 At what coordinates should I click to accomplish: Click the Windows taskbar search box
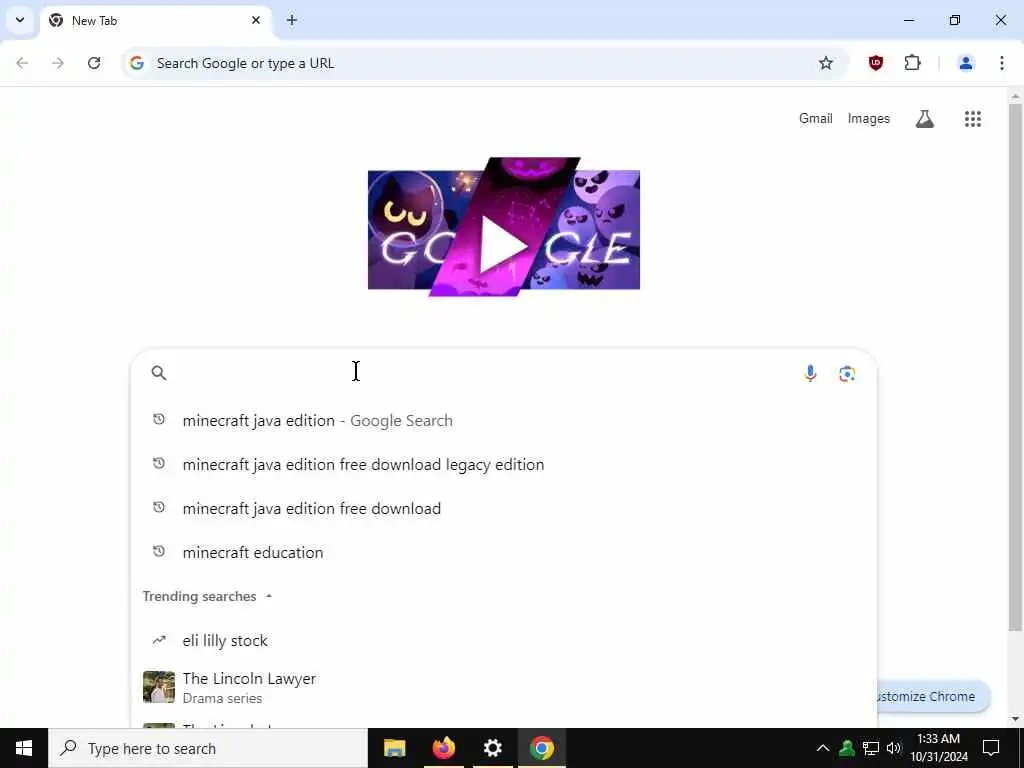[x=208, y=748]
